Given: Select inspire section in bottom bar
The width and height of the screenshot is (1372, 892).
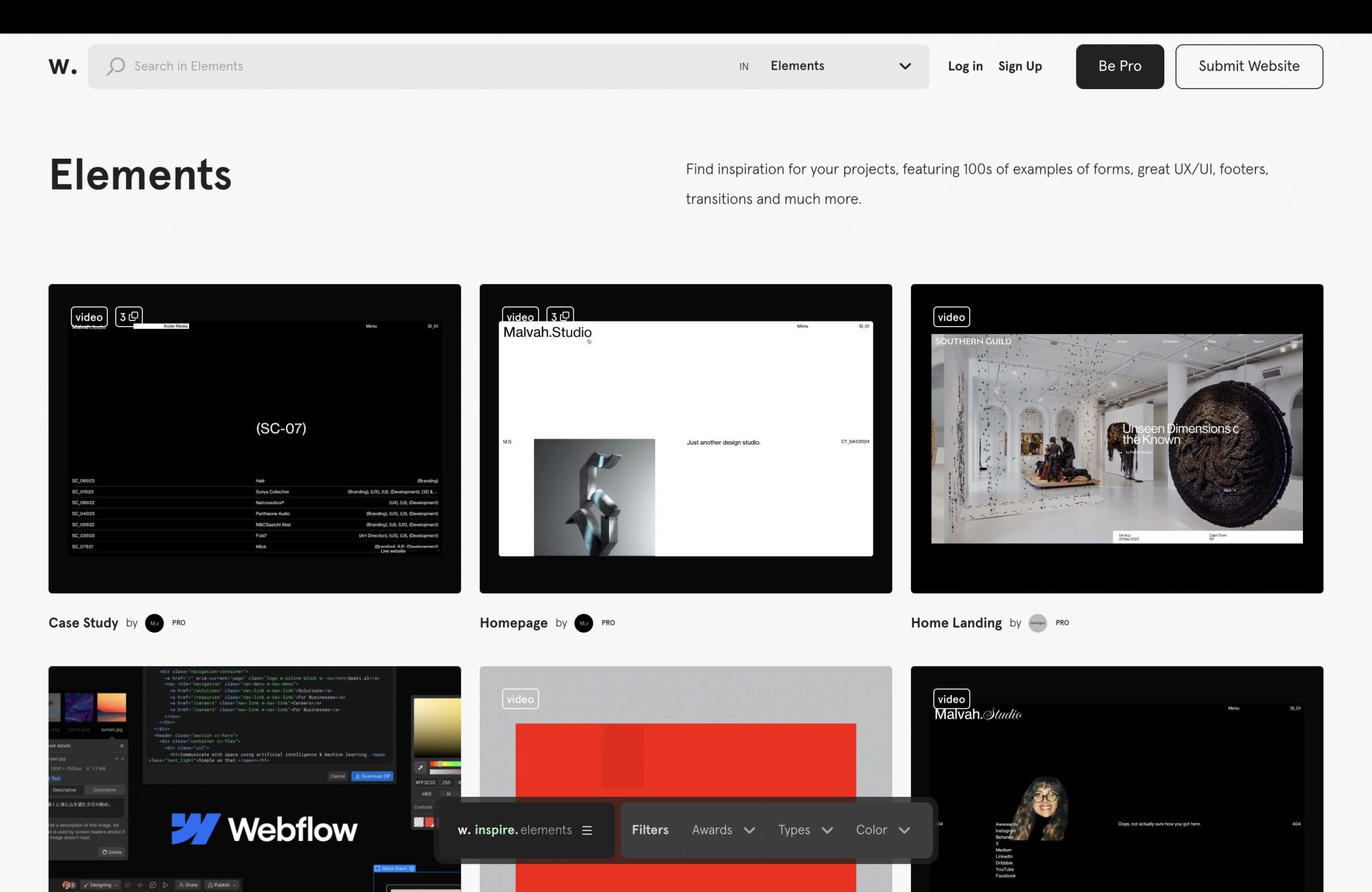Looking at the screenshot, I should (496, 830).
